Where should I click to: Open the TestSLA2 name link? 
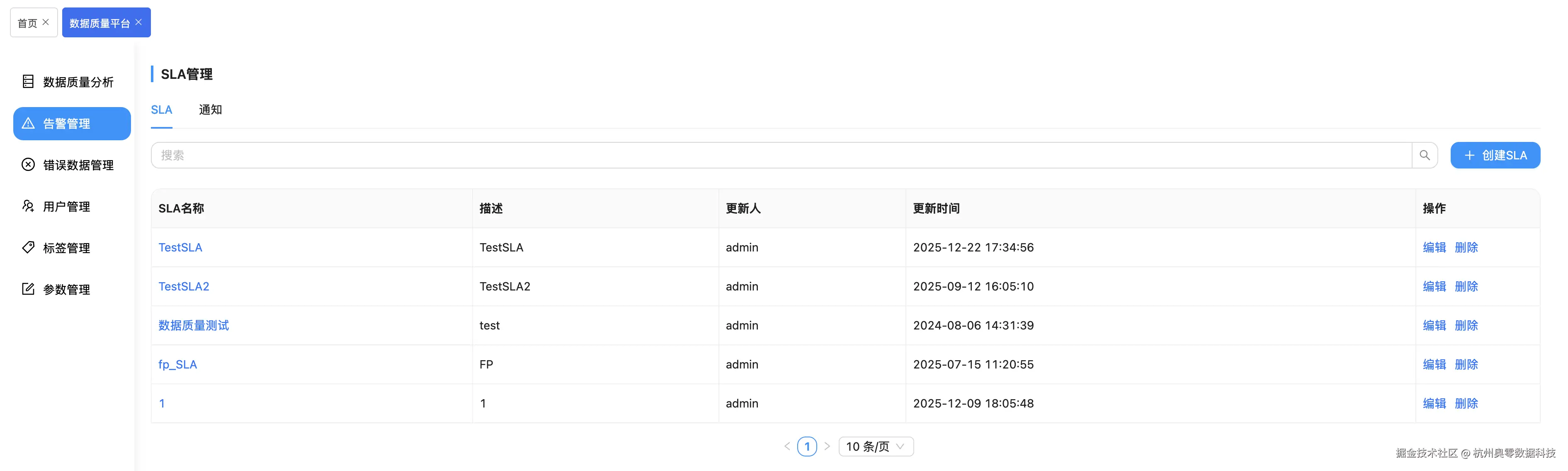point(184,286)
